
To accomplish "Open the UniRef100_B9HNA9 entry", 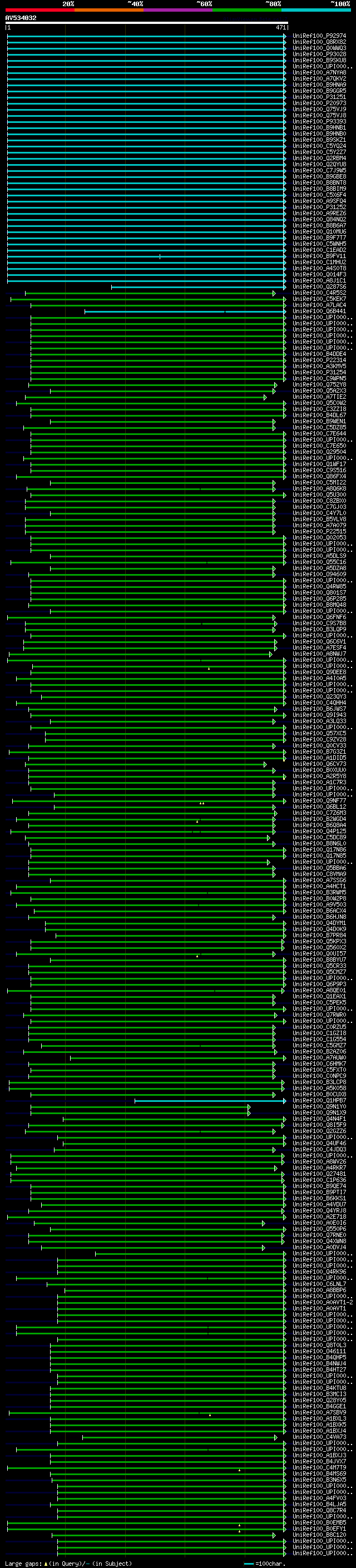I will click(319, 85).
